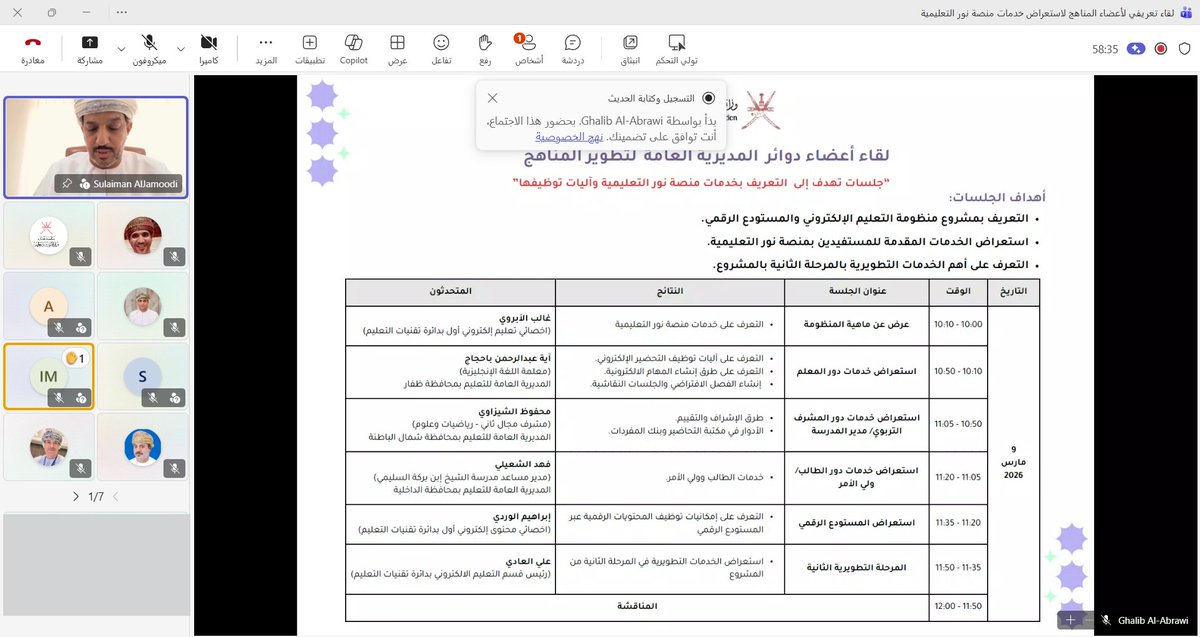This screenshot has height=637, width=1200.
Task: Request control of the presentation (تولي التحكم)
Action: coord(677,49)
